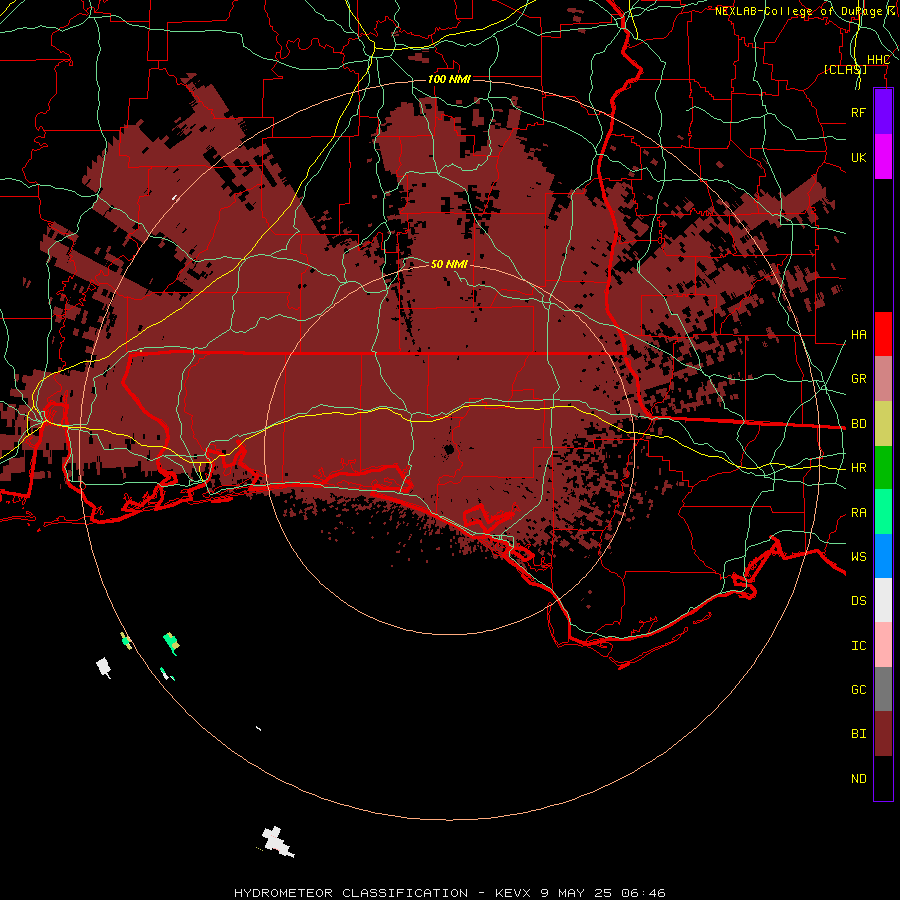The height and width of the screenshot is (900, 900).
Task: Click the HA legend label
Action: click(x=859, y=335)
